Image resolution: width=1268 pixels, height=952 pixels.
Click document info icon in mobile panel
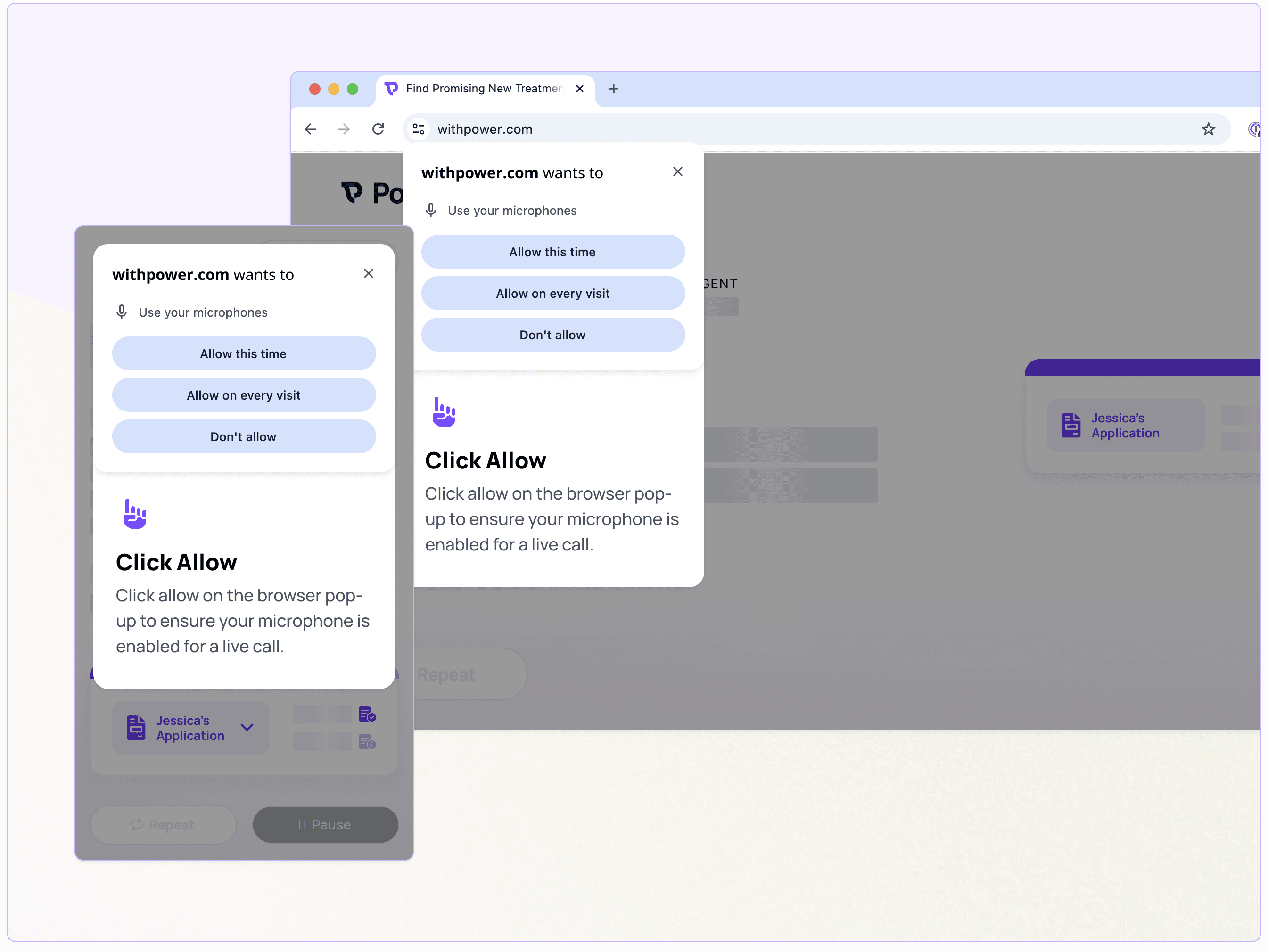367,742
